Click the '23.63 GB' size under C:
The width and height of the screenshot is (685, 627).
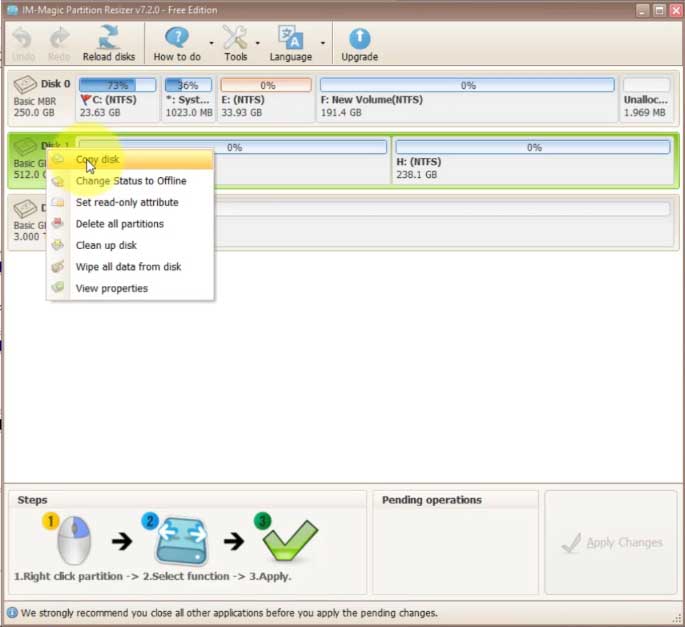[x=100, y=113]
